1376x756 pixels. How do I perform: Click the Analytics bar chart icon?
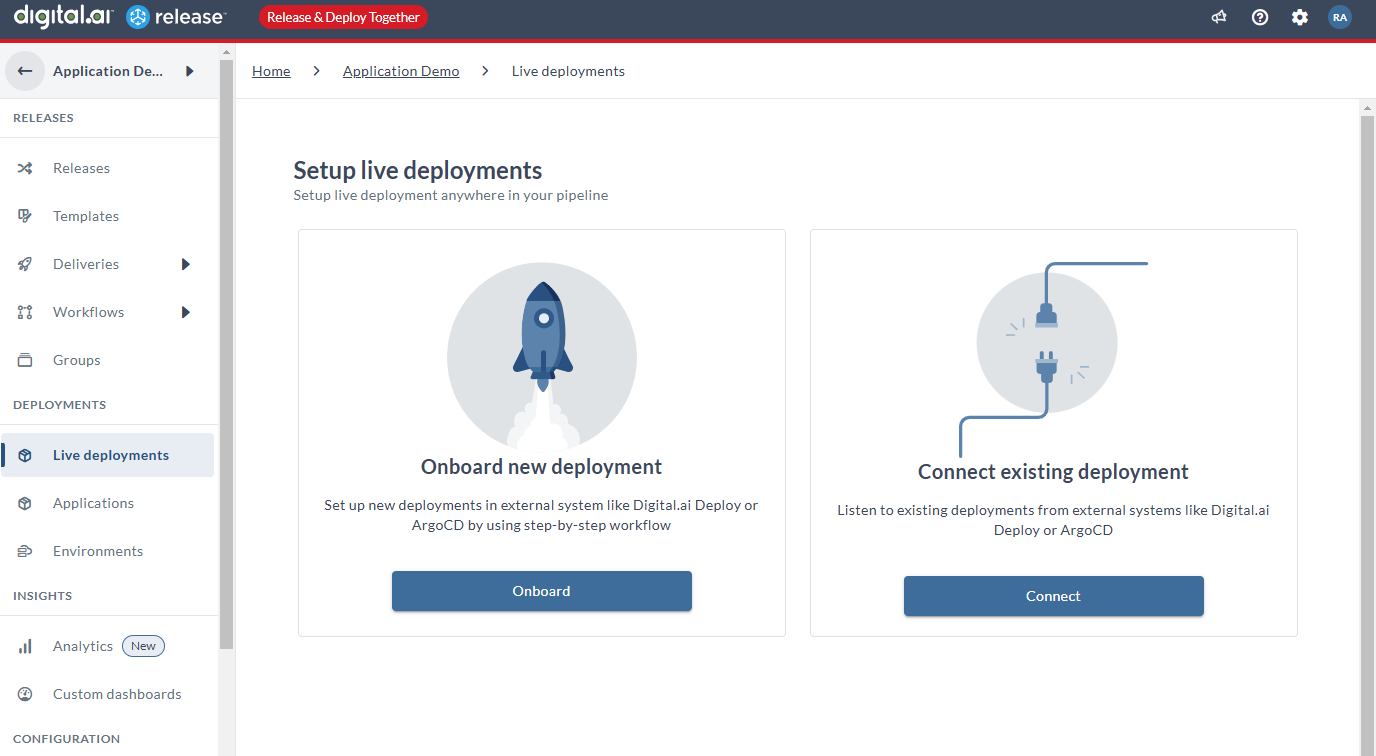[x=25, y=646]
